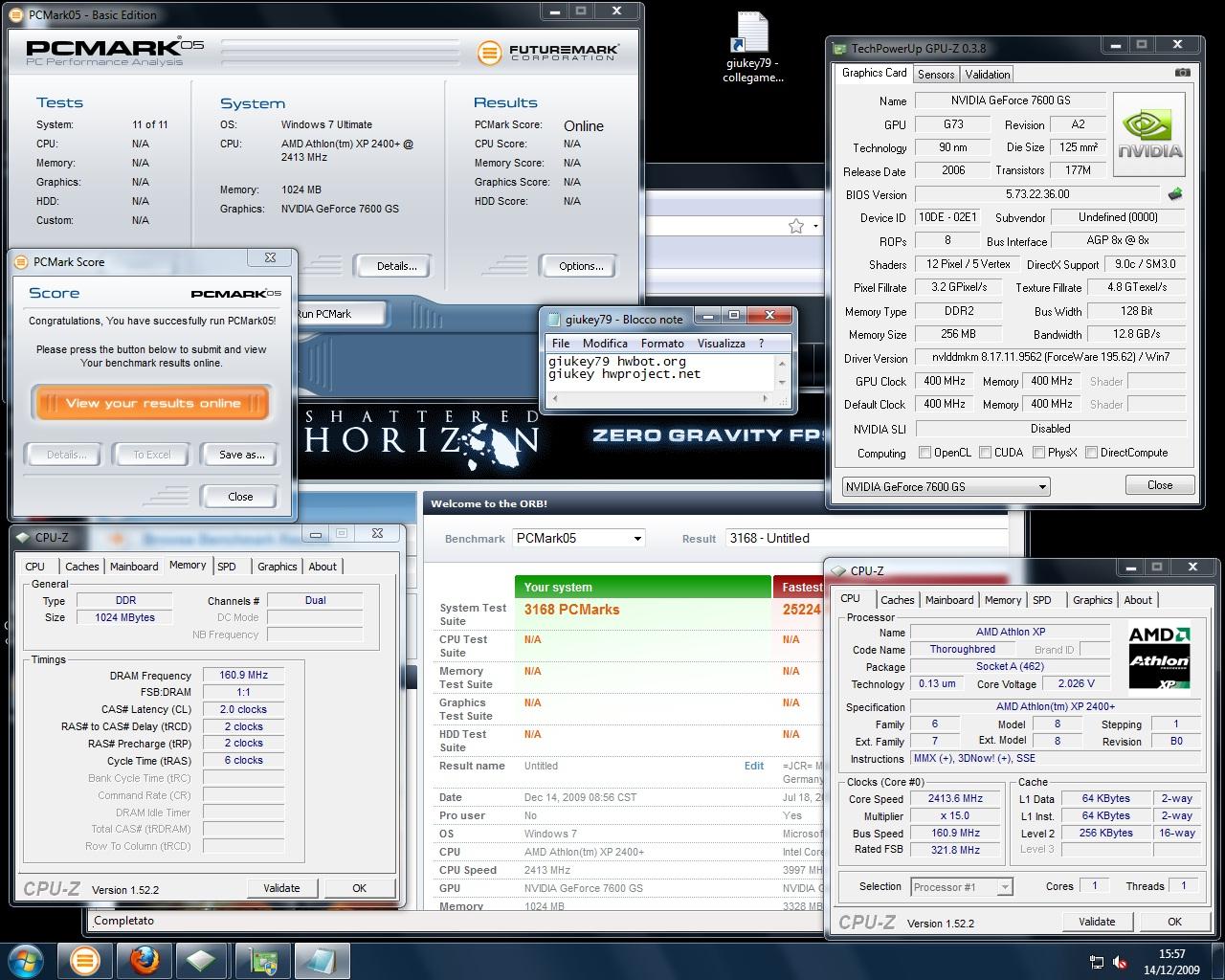Click the browser bookmark star icon
This screenshot has height=980, width=1225.
click(795, 226)
